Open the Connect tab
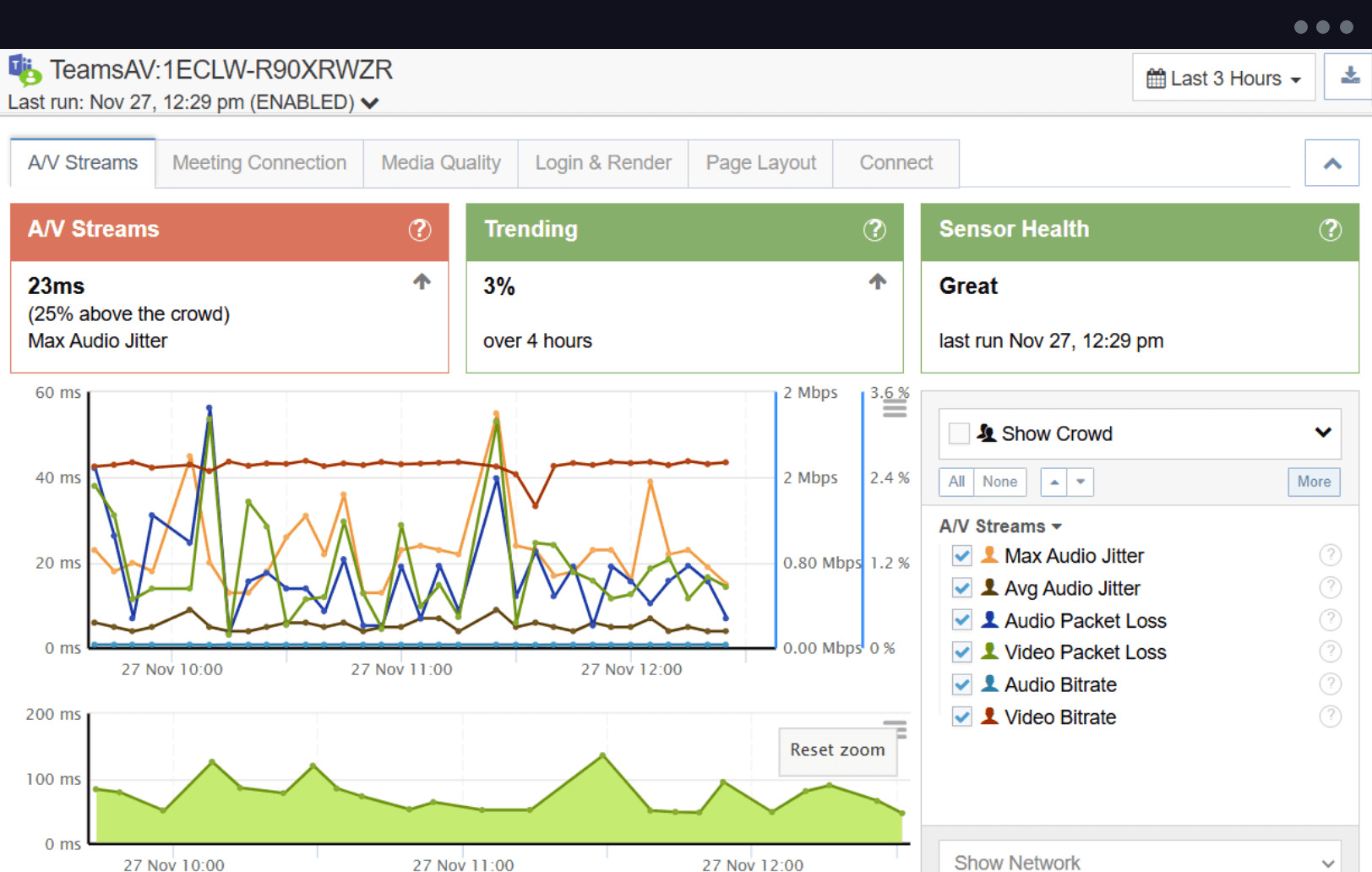This screenshot has height=872, width=1372. click(896, 162)
